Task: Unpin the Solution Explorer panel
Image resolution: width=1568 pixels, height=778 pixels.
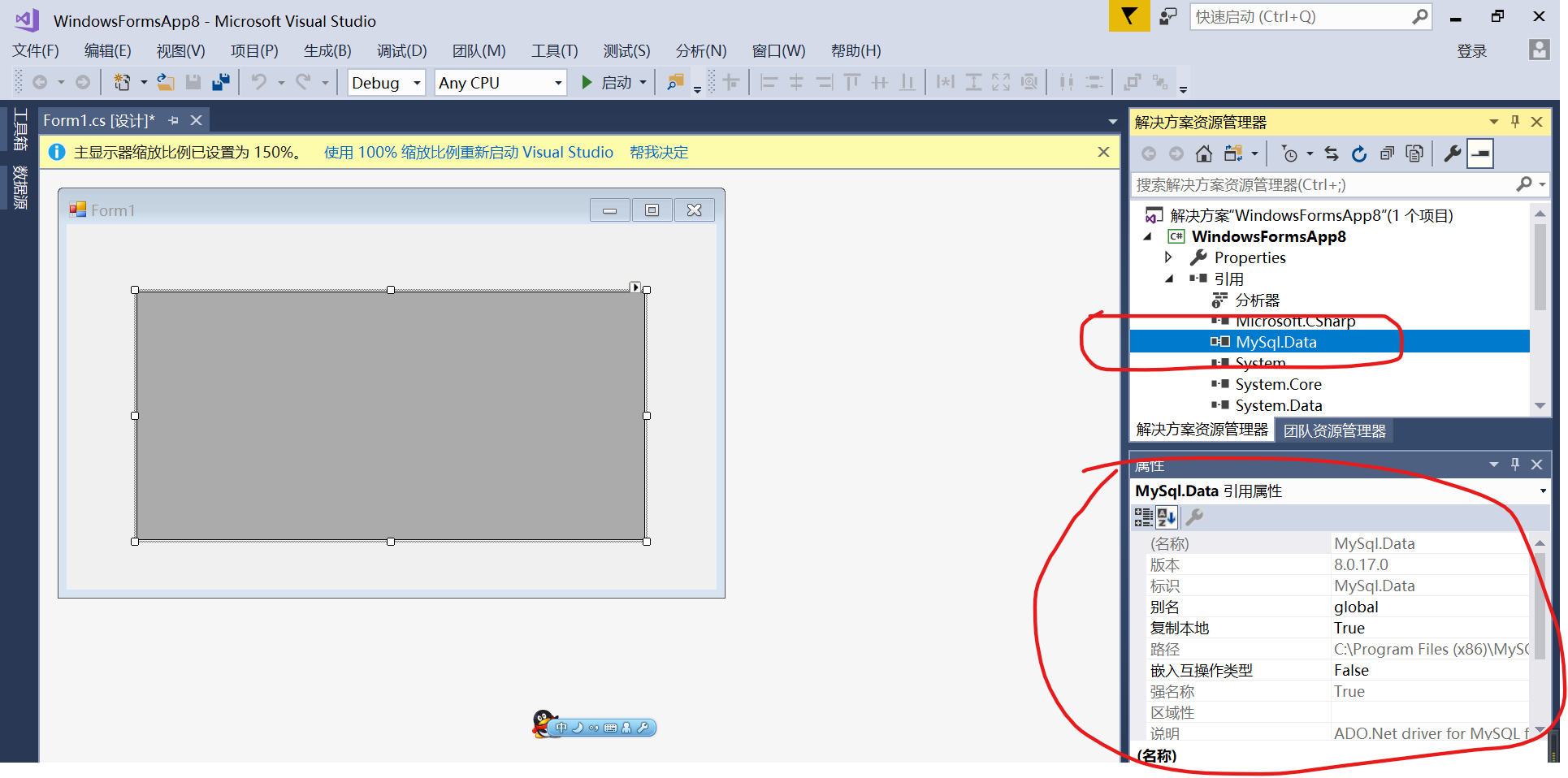Action: [1514, 121]
